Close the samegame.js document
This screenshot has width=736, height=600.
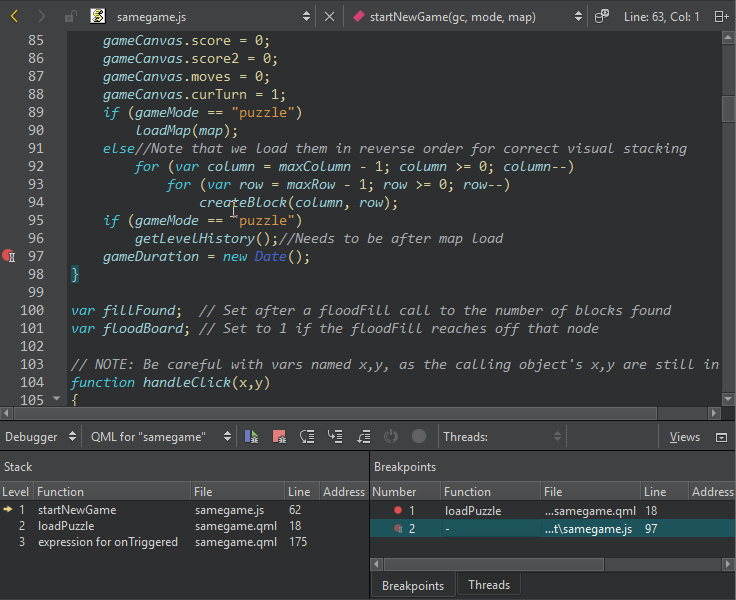330,16
